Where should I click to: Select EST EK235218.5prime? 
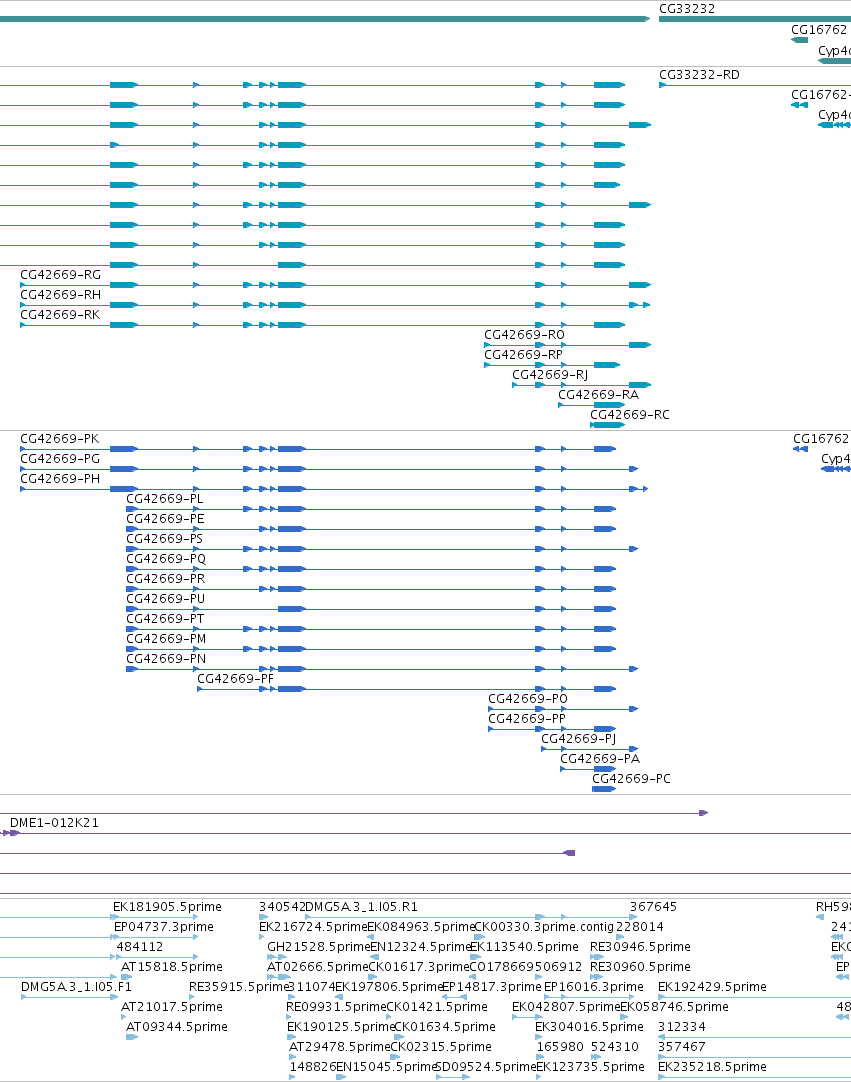click(712, 1067)
